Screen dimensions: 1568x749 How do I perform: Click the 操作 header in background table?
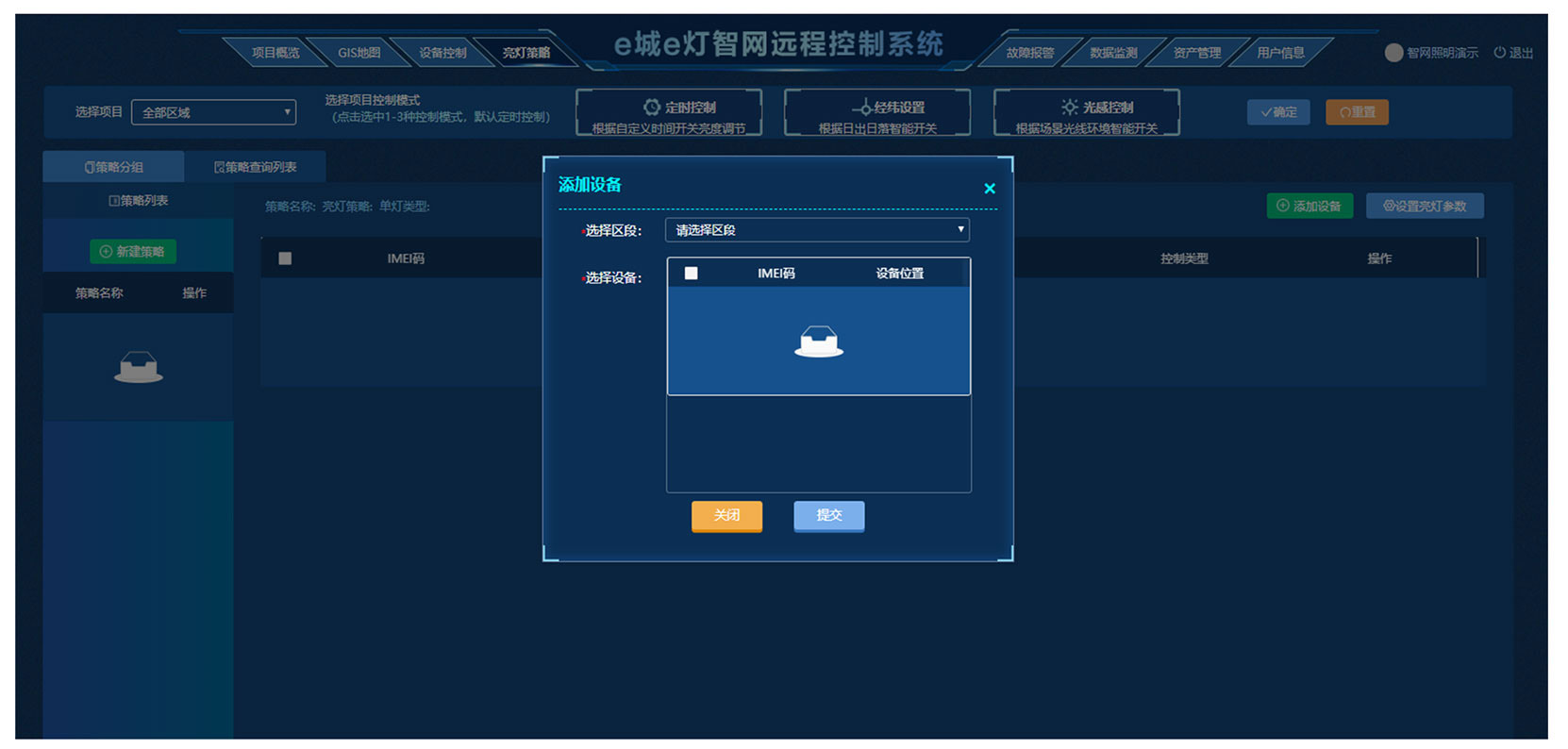click(1379, 258)
